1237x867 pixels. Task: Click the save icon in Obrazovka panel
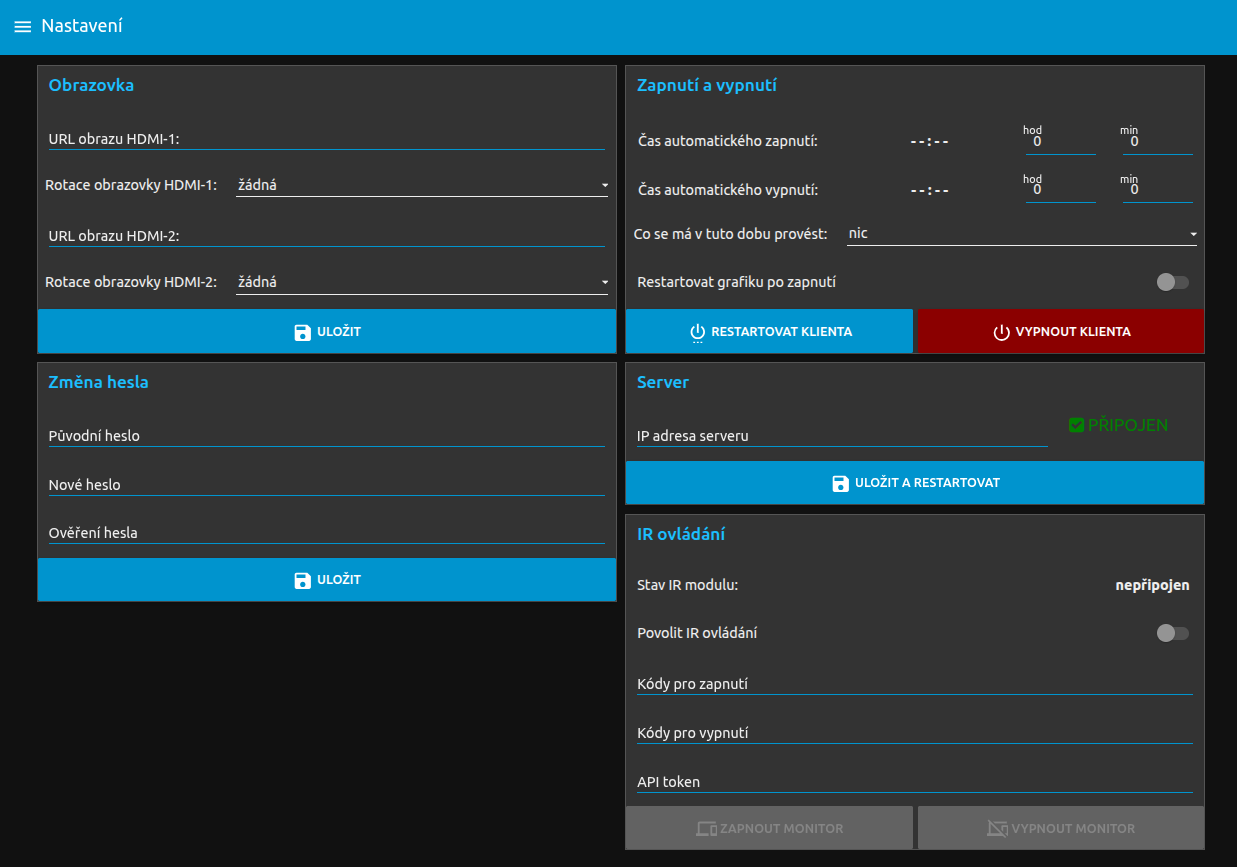(303, 332)
